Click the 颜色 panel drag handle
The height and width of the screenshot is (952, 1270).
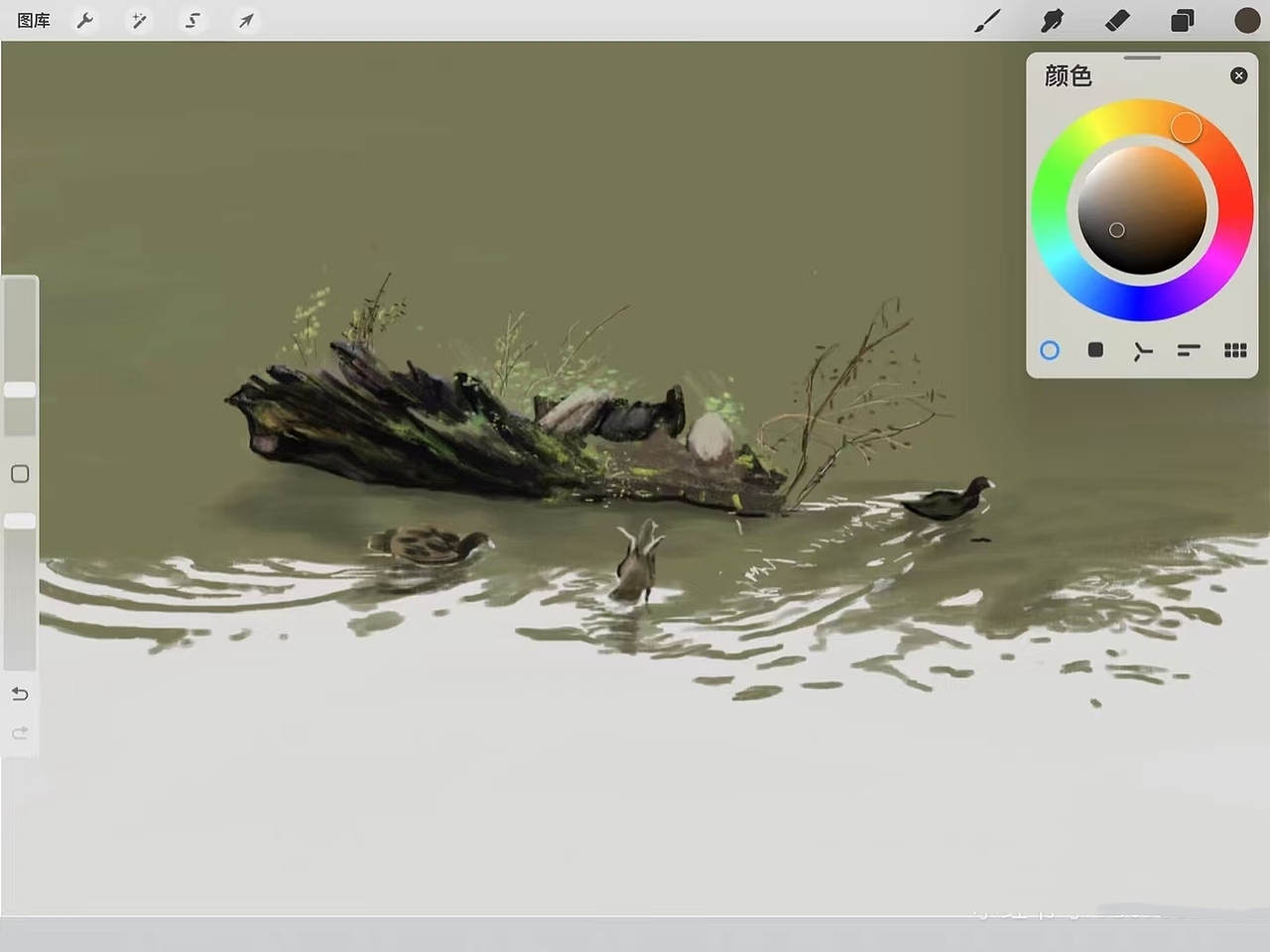click(x=1142, y=58)
